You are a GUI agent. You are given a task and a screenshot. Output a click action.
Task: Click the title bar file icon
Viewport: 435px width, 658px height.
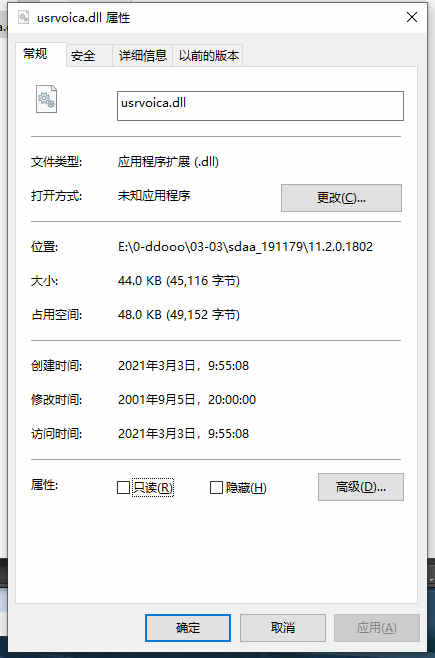[23, 17]
